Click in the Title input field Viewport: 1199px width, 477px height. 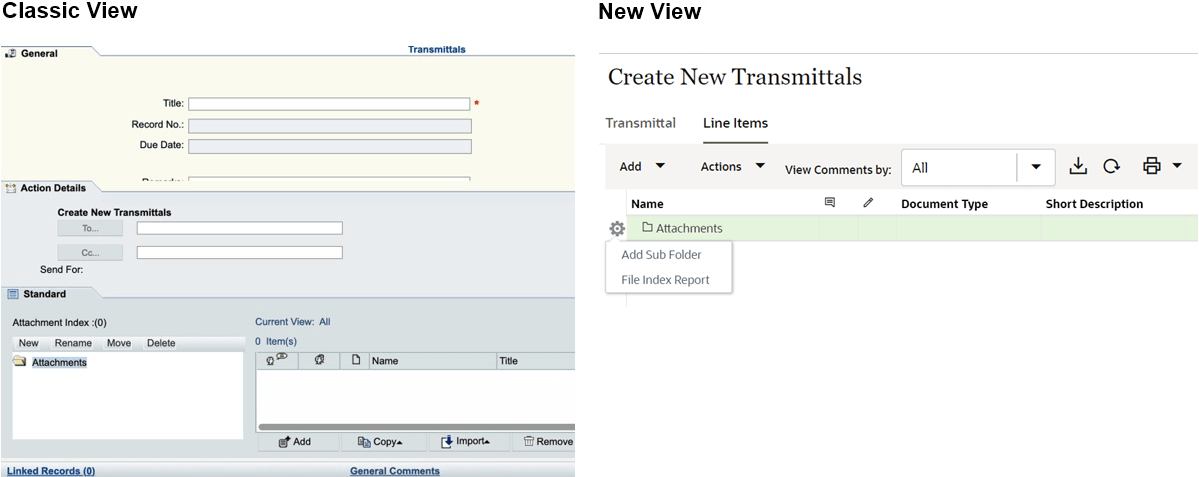point(330,104)
